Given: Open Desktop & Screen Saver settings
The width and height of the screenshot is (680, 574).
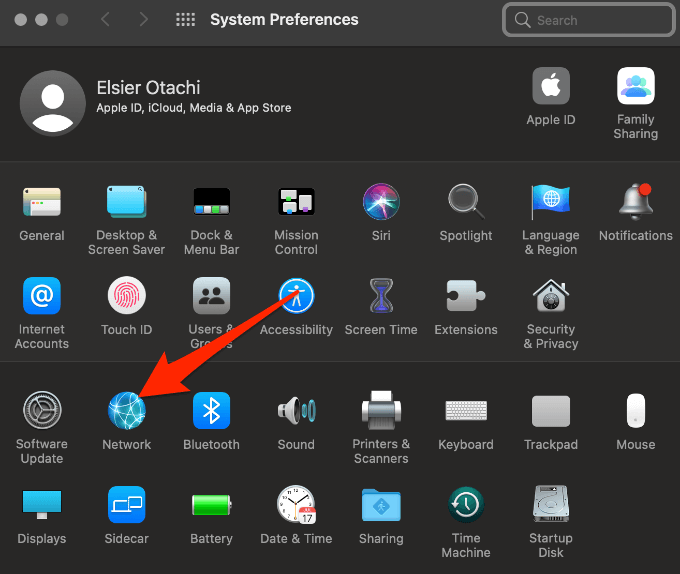Looking at the screenshot, I should point(126,202).
